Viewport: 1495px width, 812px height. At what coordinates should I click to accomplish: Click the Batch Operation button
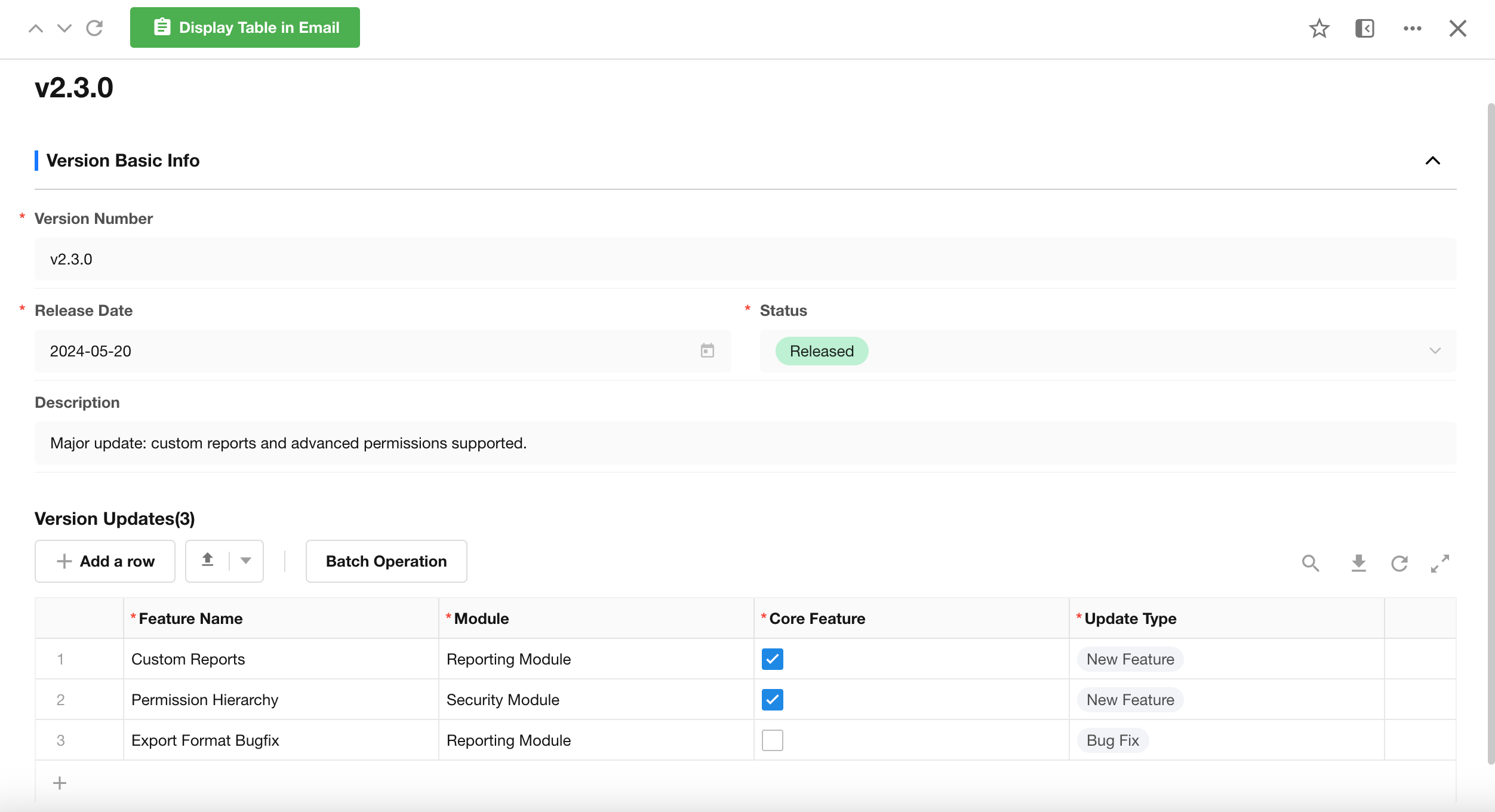[x=386, y=561]
